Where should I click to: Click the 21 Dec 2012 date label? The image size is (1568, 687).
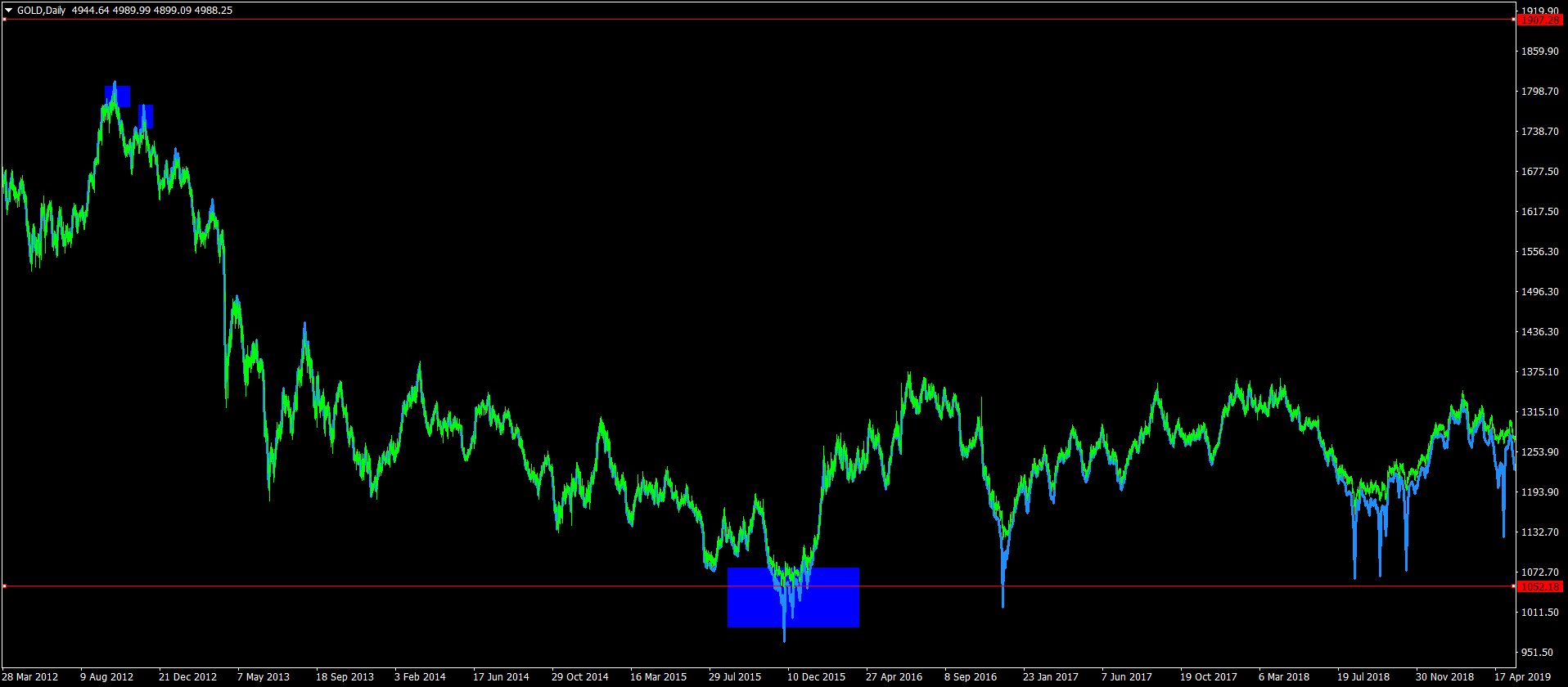coord(187,676)
